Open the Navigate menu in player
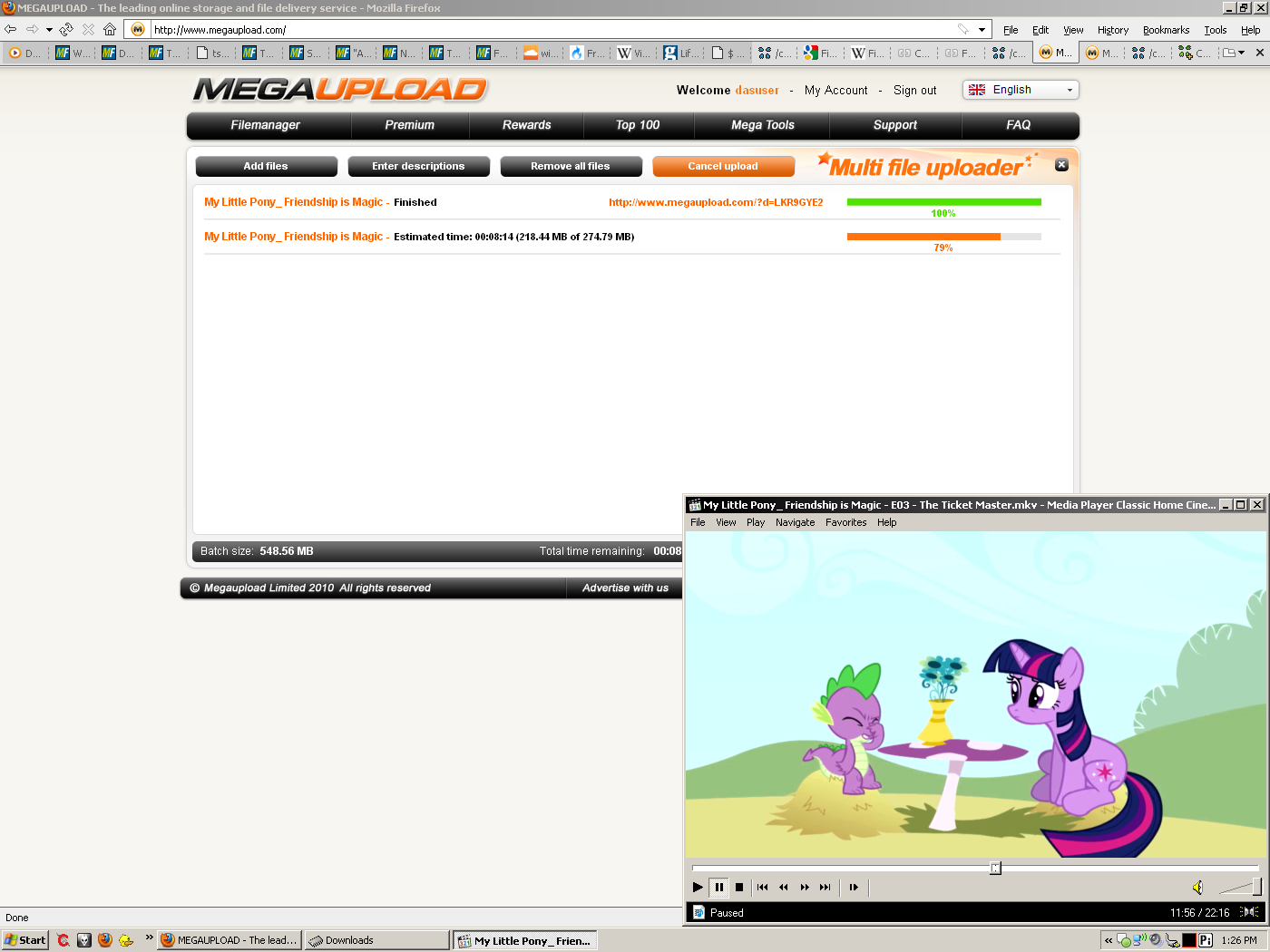1270x952 pixels. point(795,522)
